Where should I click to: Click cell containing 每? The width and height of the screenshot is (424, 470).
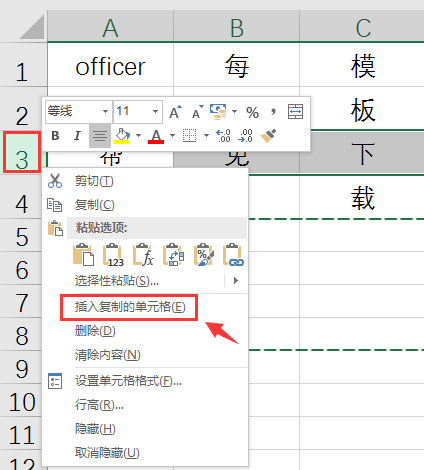[x=237, y=65]
